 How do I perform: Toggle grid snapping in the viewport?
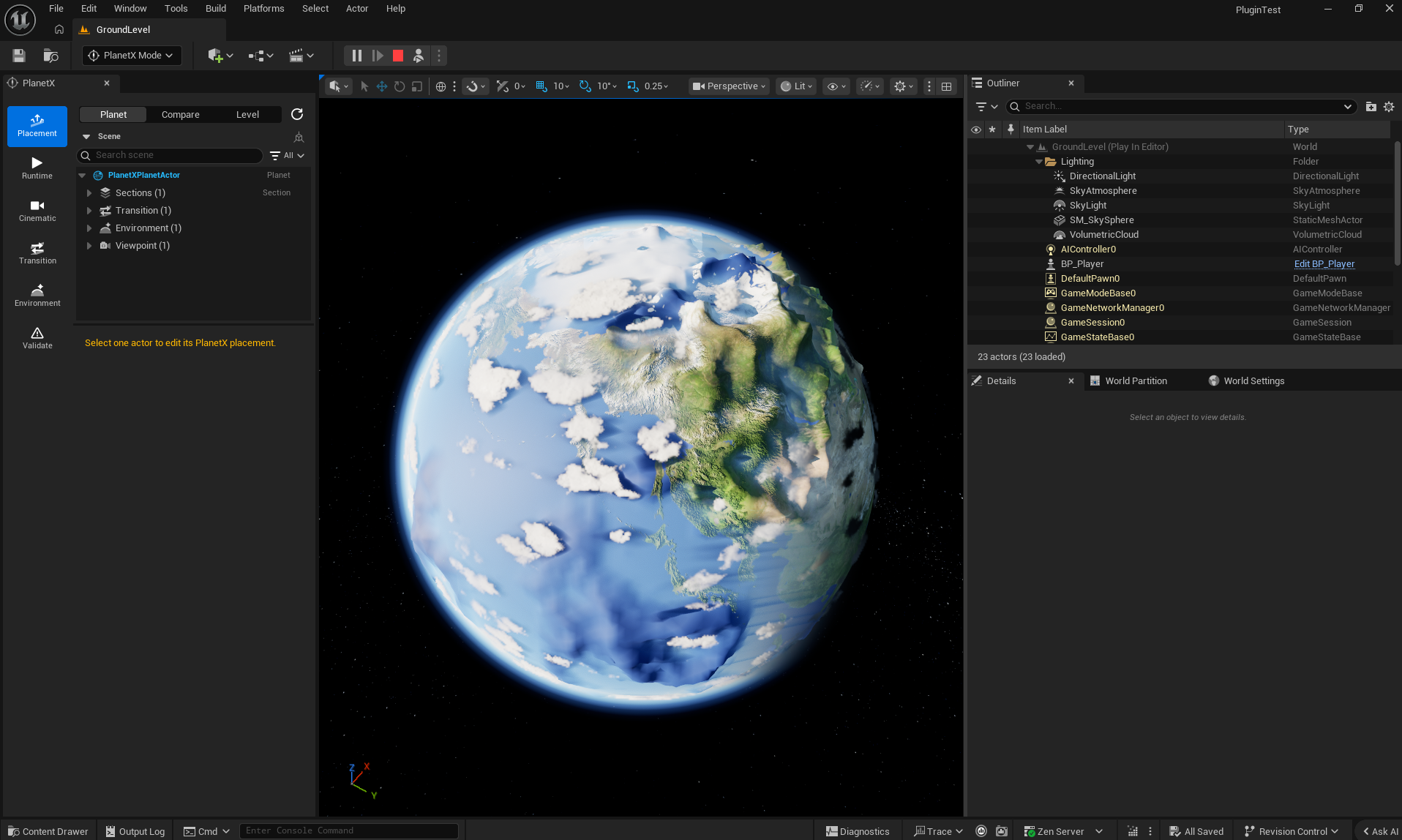coord(541,86)
